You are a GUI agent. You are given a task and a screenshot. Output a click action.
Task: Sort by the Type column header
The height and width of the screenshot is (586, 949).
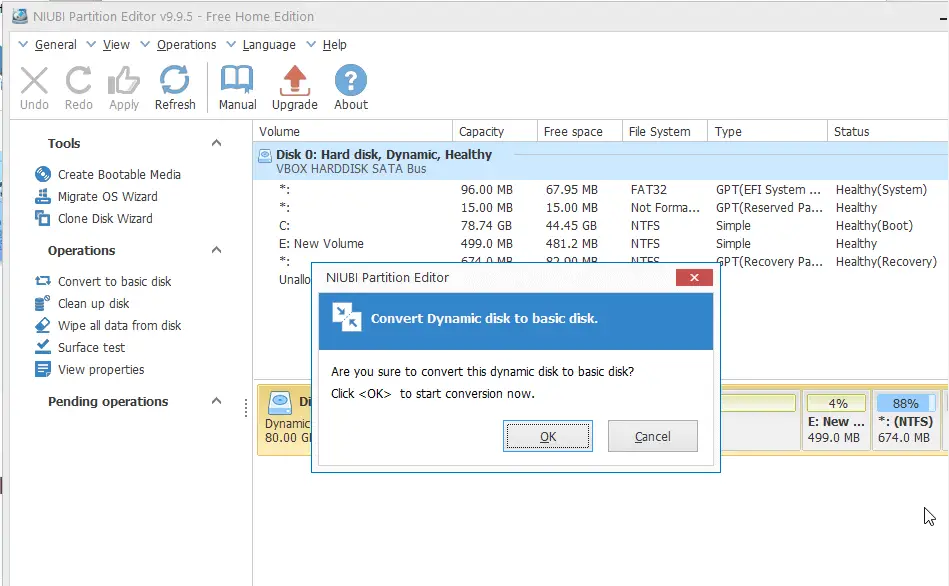pos(767,131)
